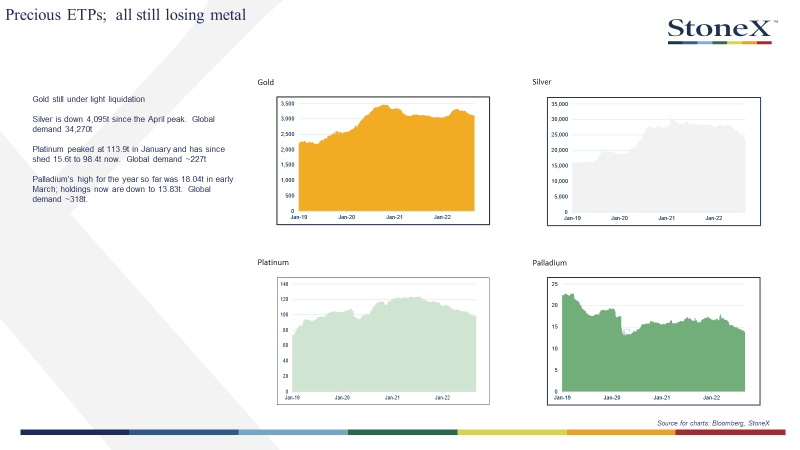
Task: Click the 'Palladium' chart label
Action: (x=549, y=263)
